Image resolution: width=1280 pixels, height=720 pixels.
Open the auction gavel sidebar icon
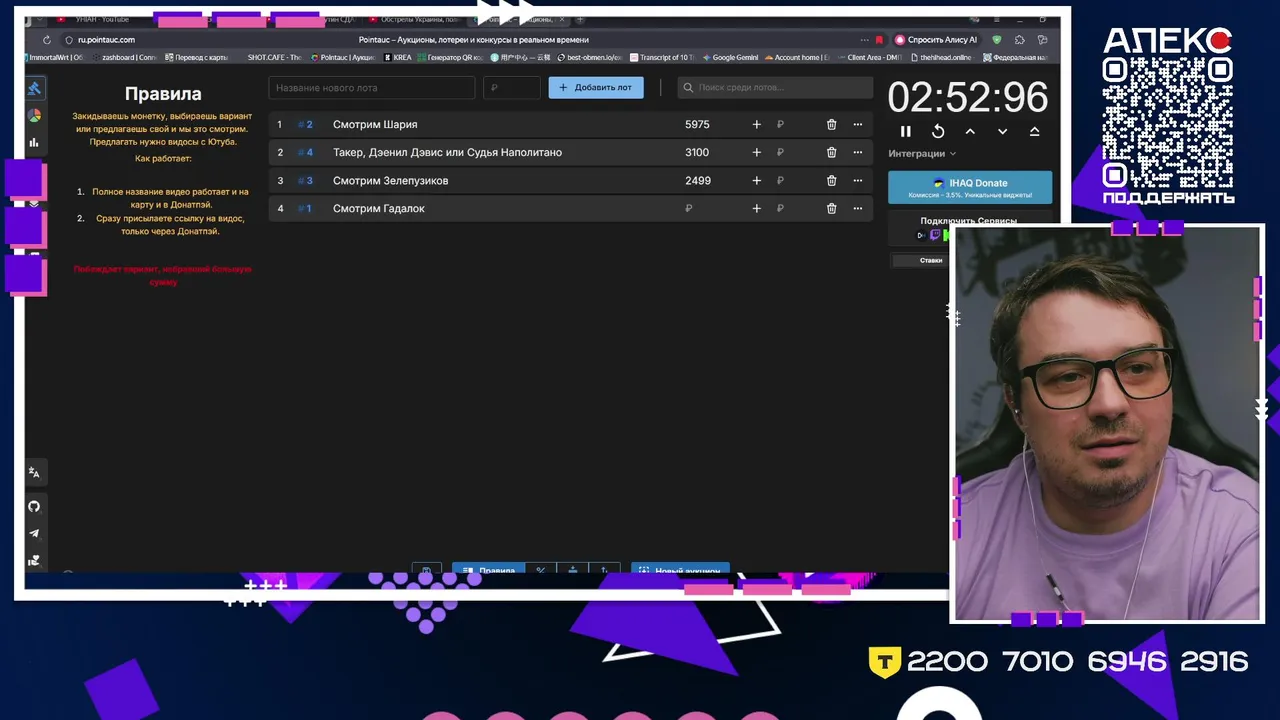[x=34, y=88]
